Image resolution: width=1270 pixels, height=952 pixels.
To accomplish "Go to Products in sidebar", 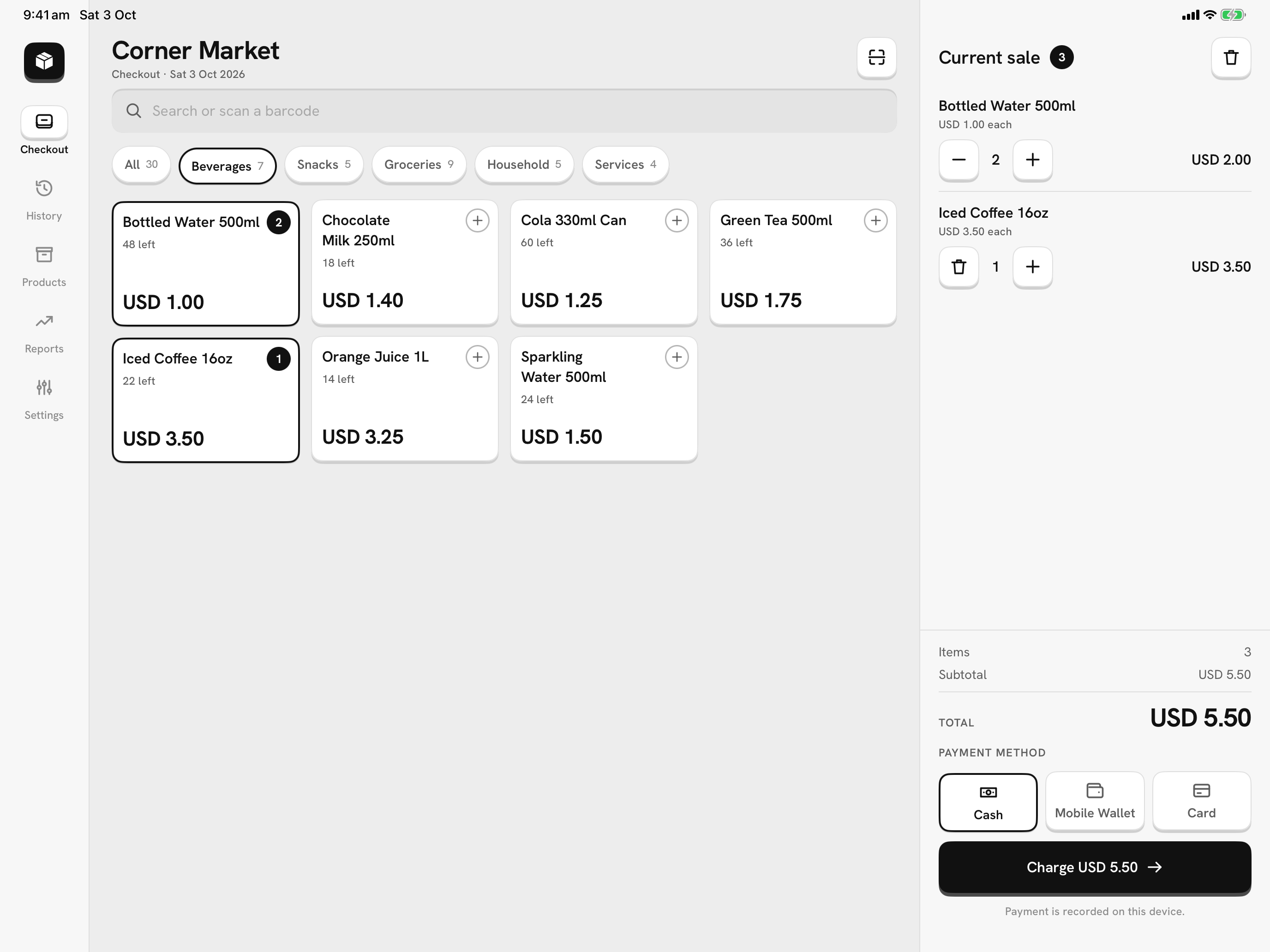I will [x=44, y=266].
